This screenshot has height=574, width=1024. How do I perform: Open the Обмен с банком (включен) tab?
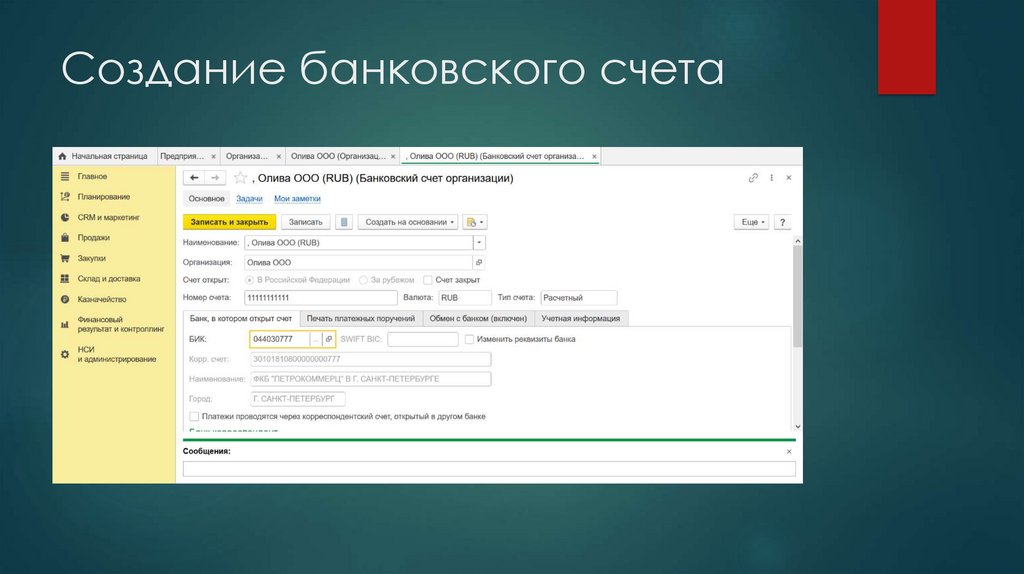click(478, 318)
